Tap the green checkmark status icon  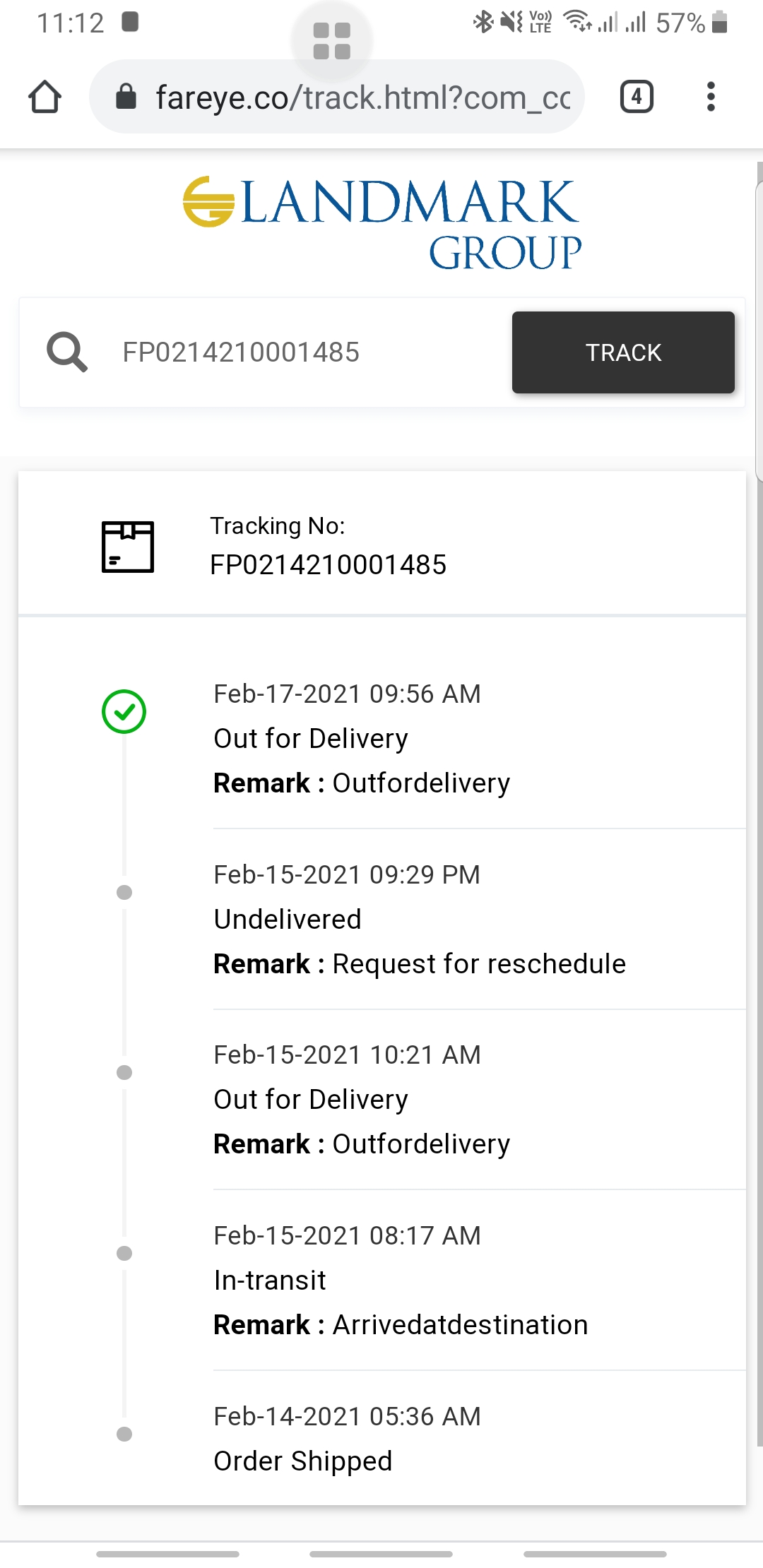tap(124, 711)
